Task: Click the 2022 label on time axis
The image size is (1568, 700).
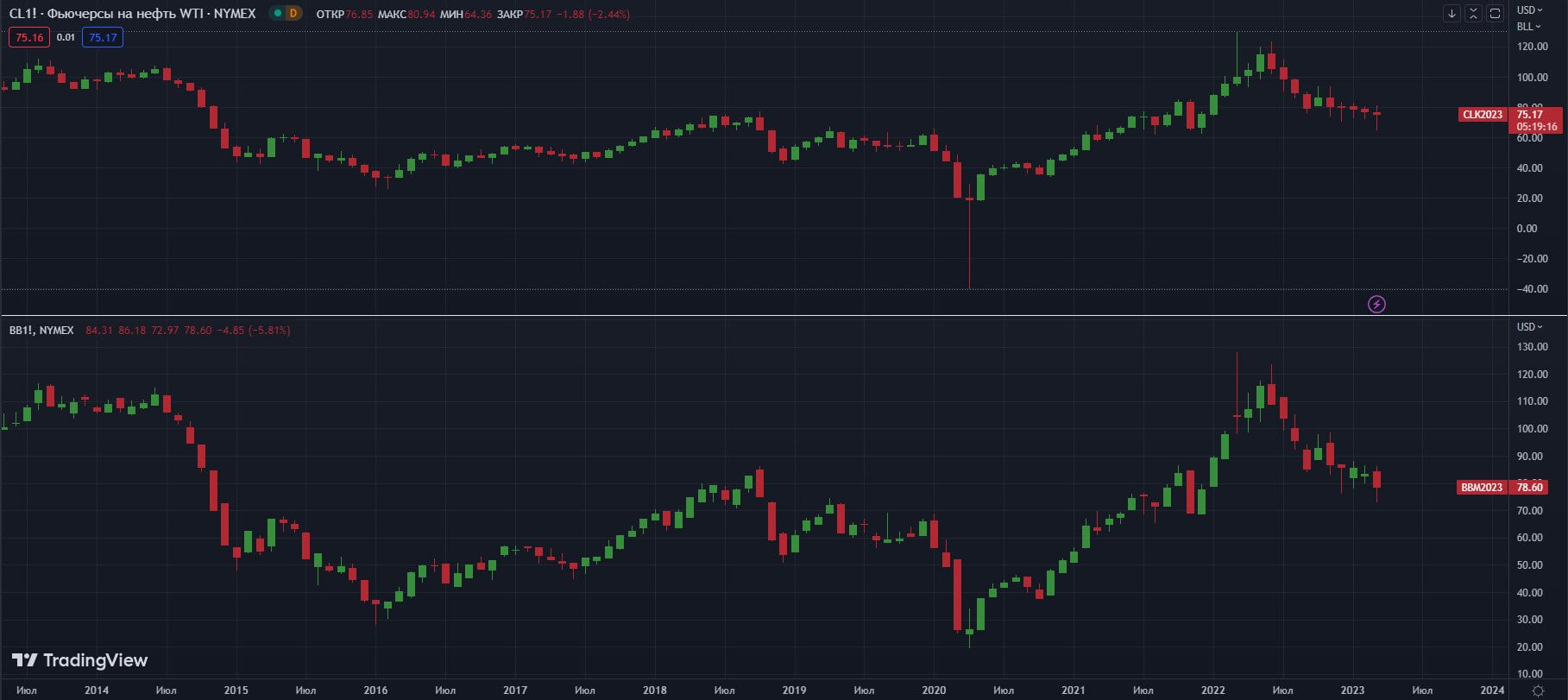Action: (x=1213, y=690)
